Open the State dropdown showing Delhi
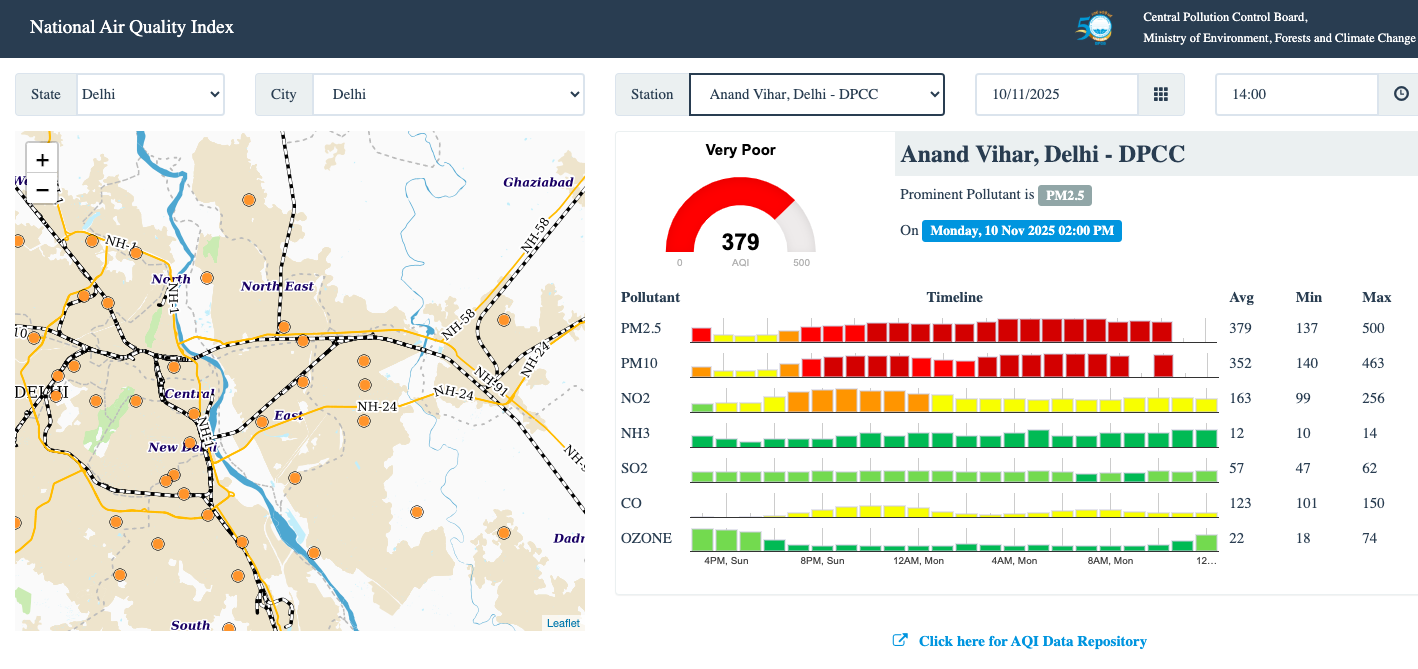 (150, 94)
